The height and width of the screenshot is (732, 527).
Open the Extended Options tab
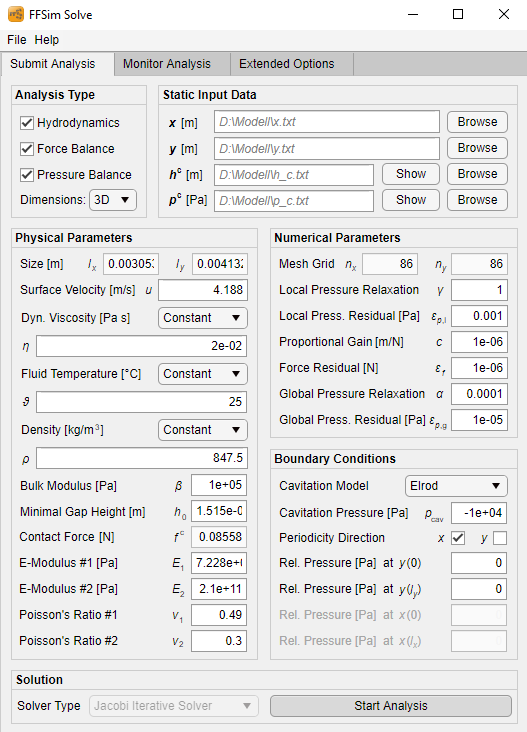pos(287,64)
